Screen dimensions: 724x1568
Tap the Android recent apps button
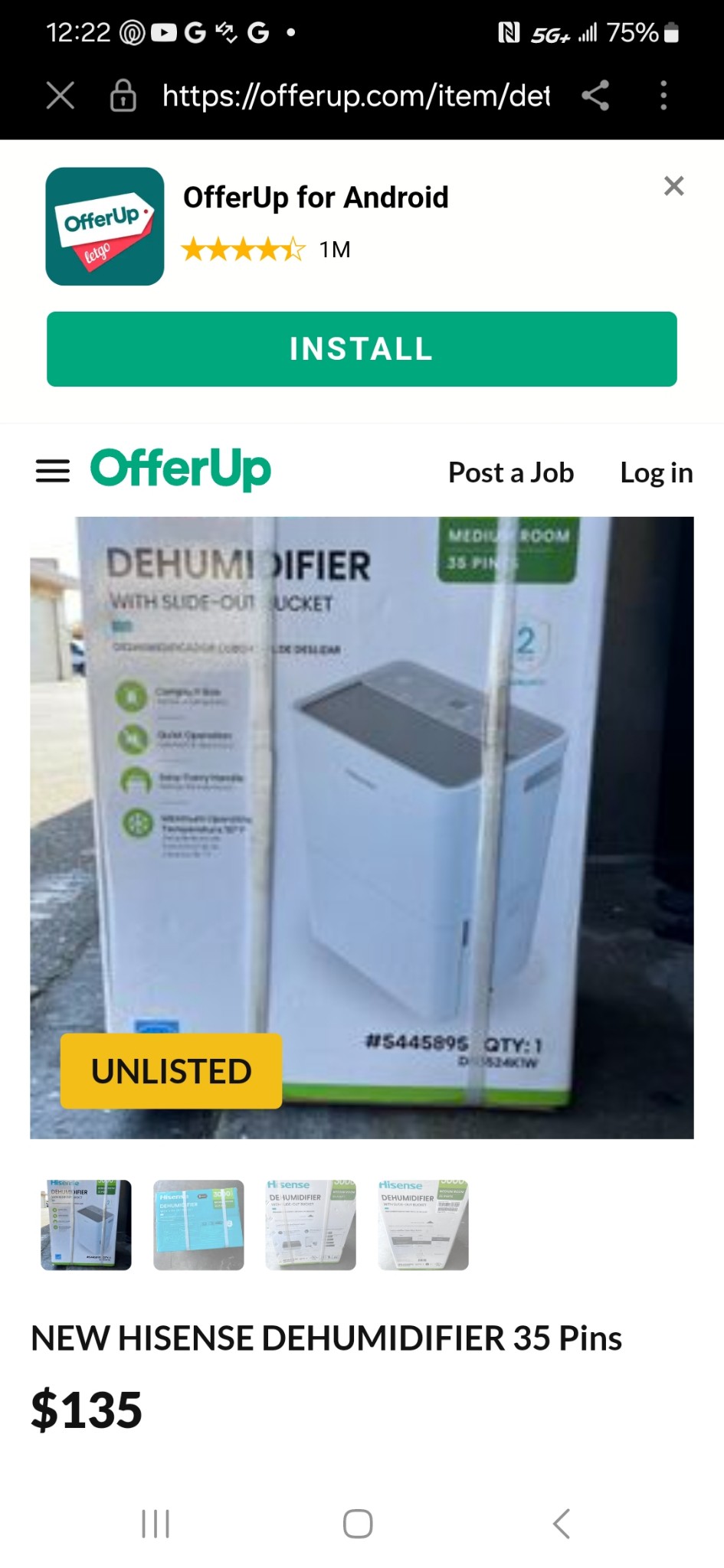click(x=156, y=1524)
